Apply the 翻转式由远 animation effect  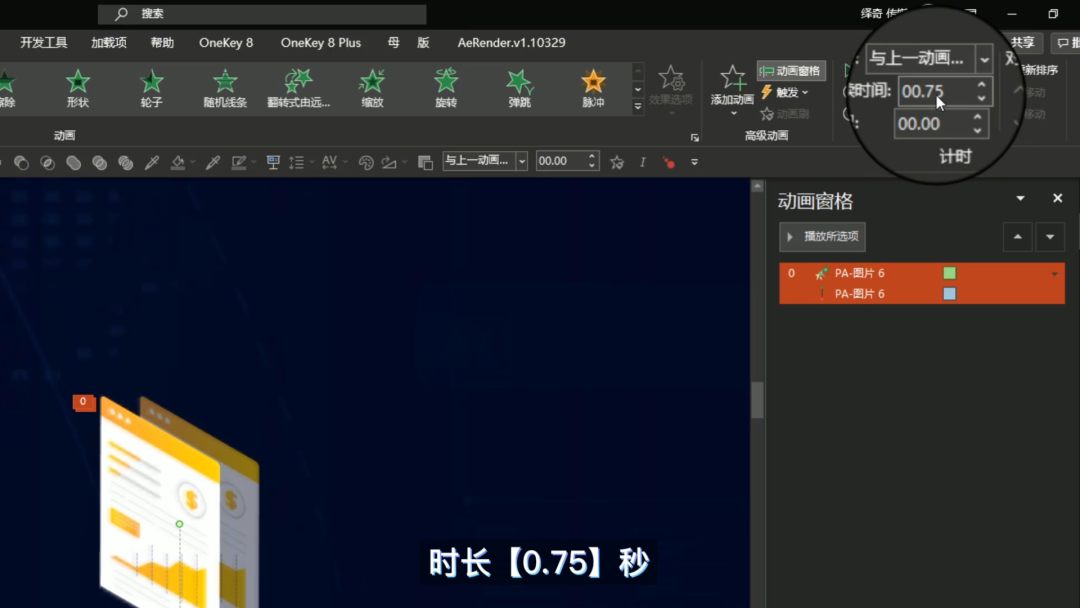click(x=298, y=88)
